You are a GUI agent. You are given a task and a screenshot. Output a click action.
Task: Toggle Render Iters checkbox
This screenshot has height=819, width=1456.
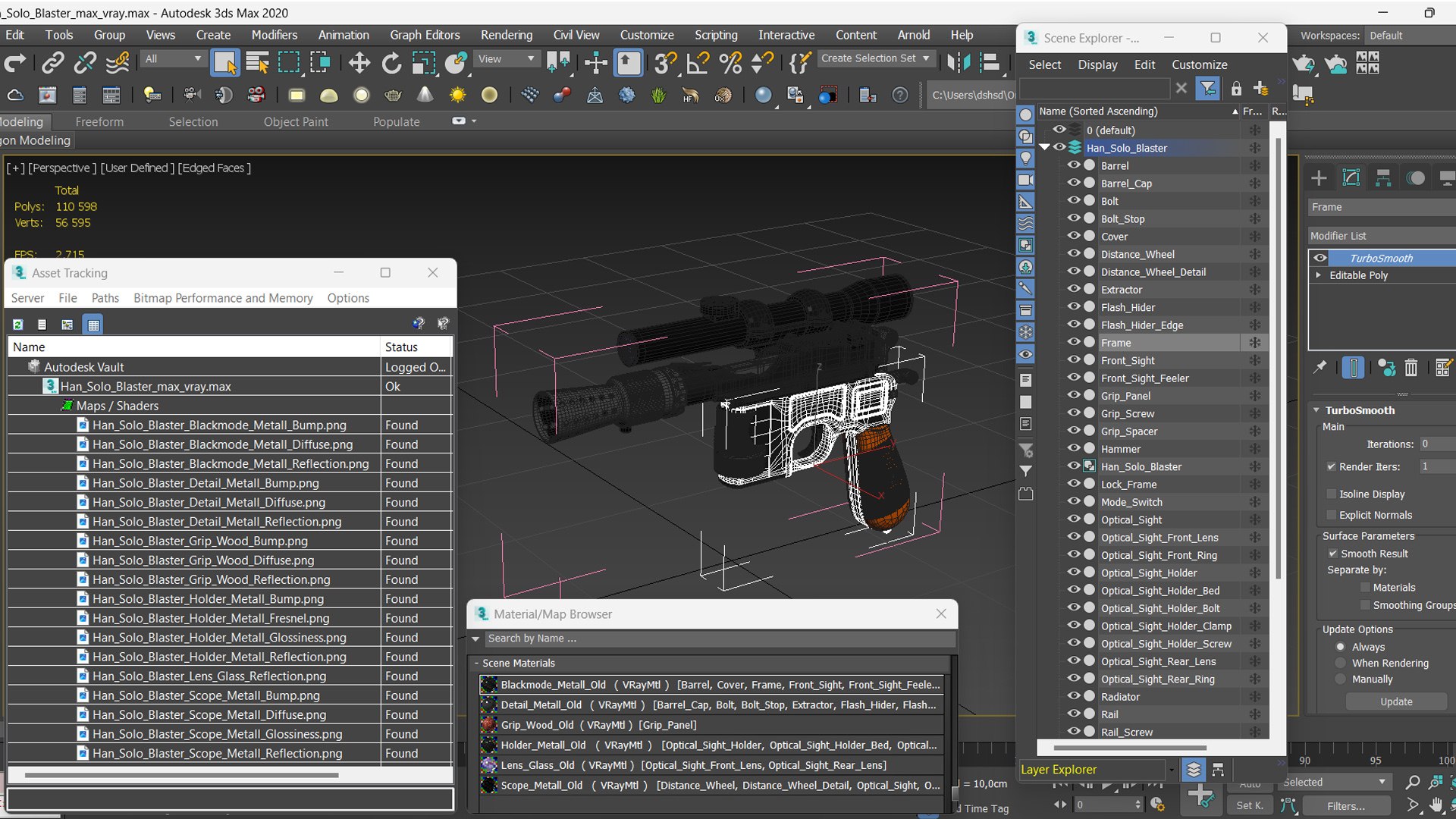pyautogui.click(x=1331, y=466)
